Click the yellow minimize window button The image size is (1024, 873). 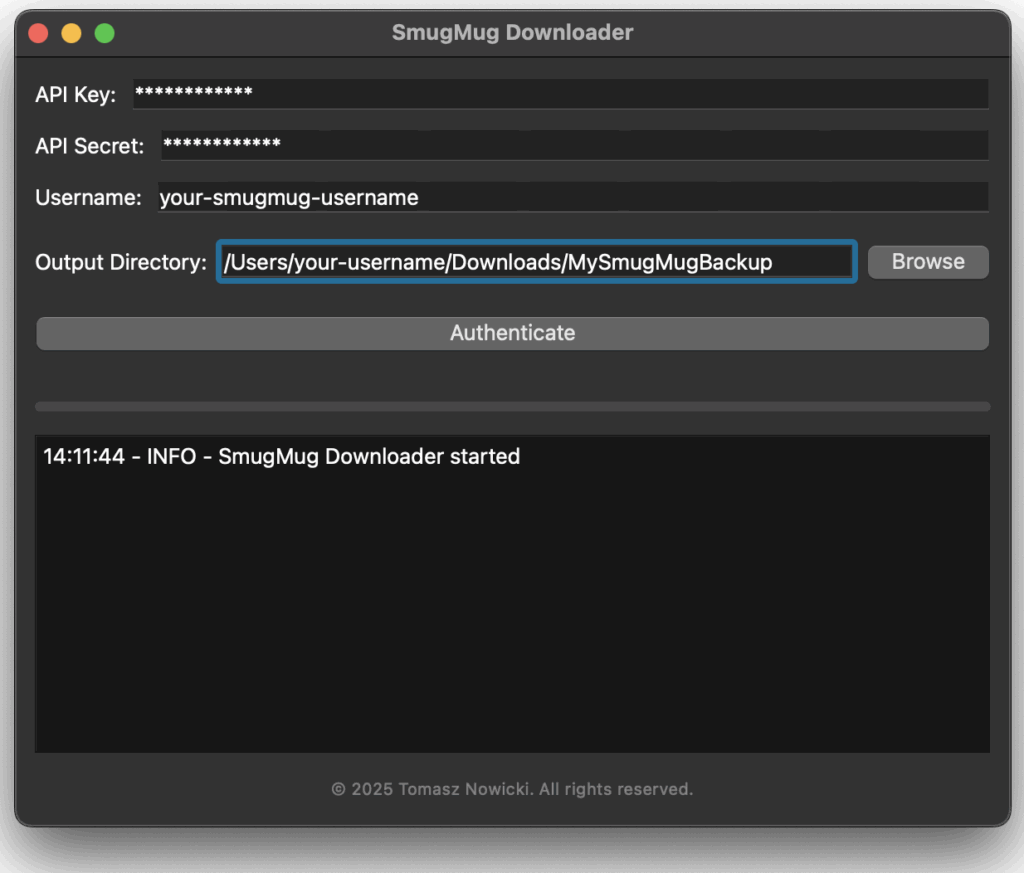click(x=71, y=33)
